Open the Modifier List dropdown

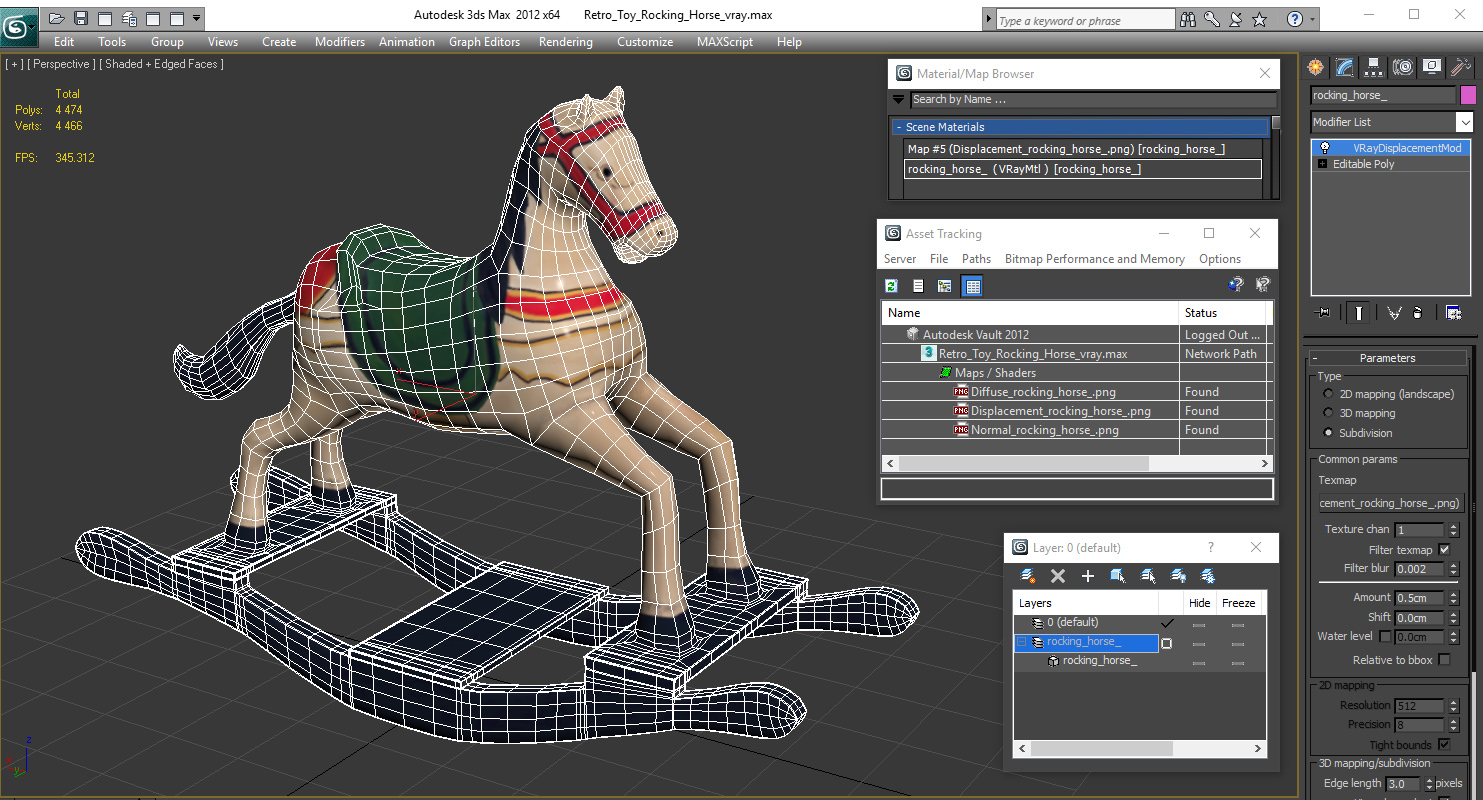1464,122
